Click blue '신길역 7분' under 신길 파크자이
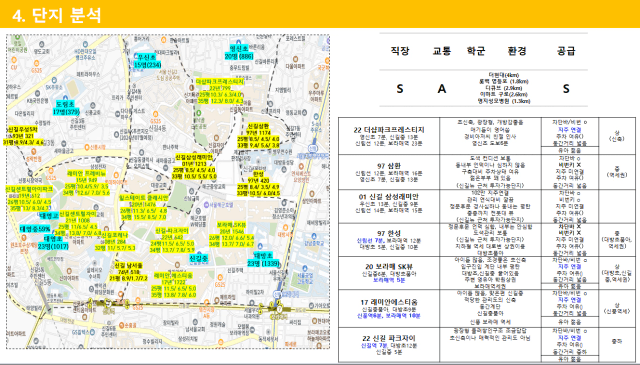This screenshot has width=640, height=365. tap(374, 345)
